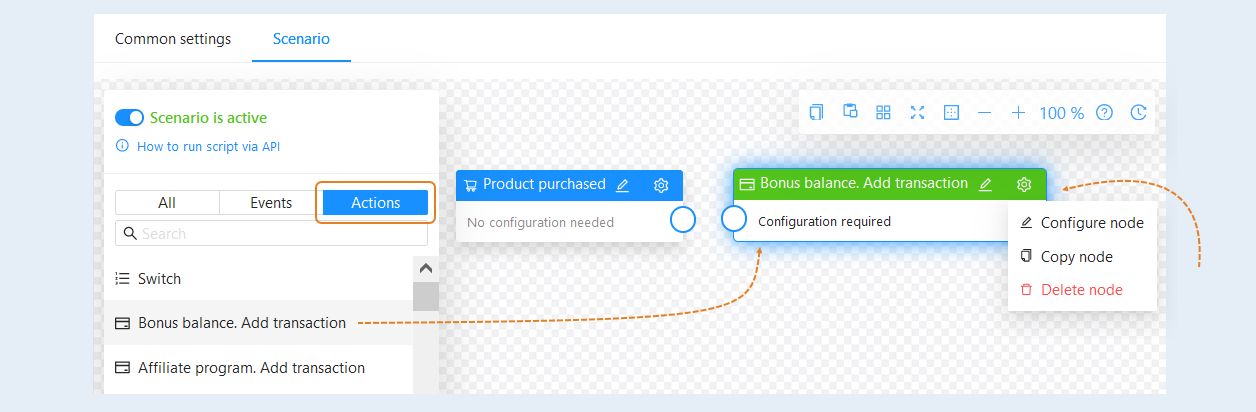Click the dotted grid toggle icon

[951, 113]
